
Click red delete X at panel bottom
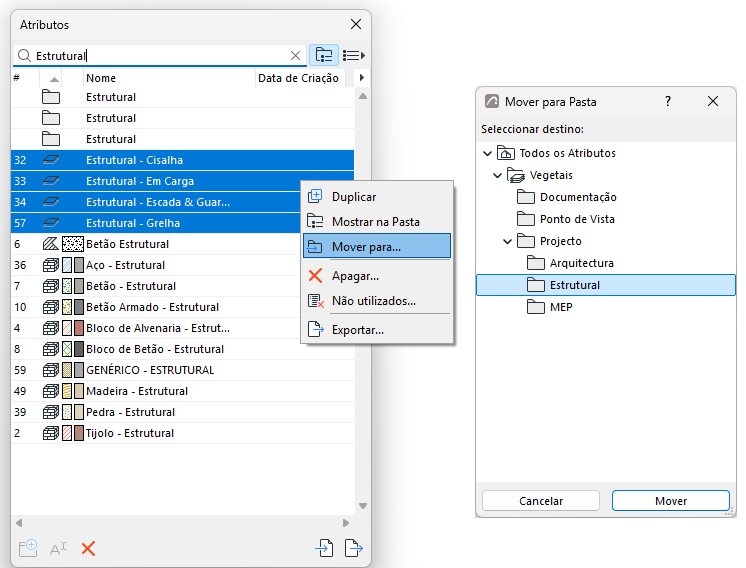tap(88, 548)
